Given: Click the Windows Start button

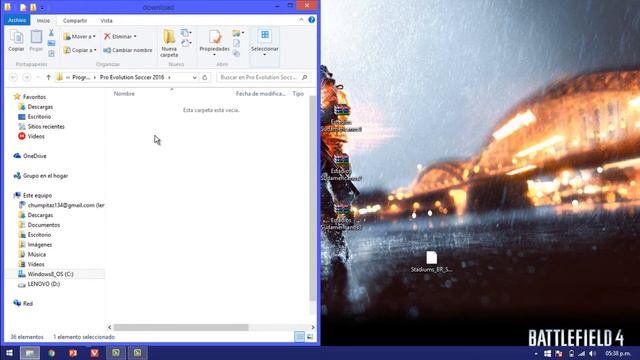Looking at the screenshot, I should [9, 353].
